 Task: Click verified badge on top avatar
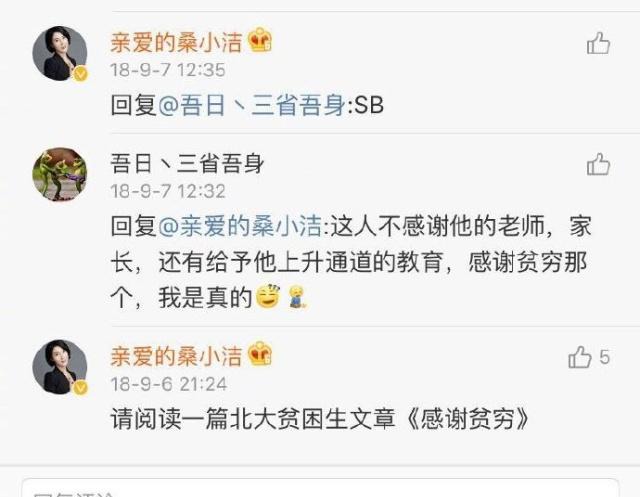coord(80,73)
